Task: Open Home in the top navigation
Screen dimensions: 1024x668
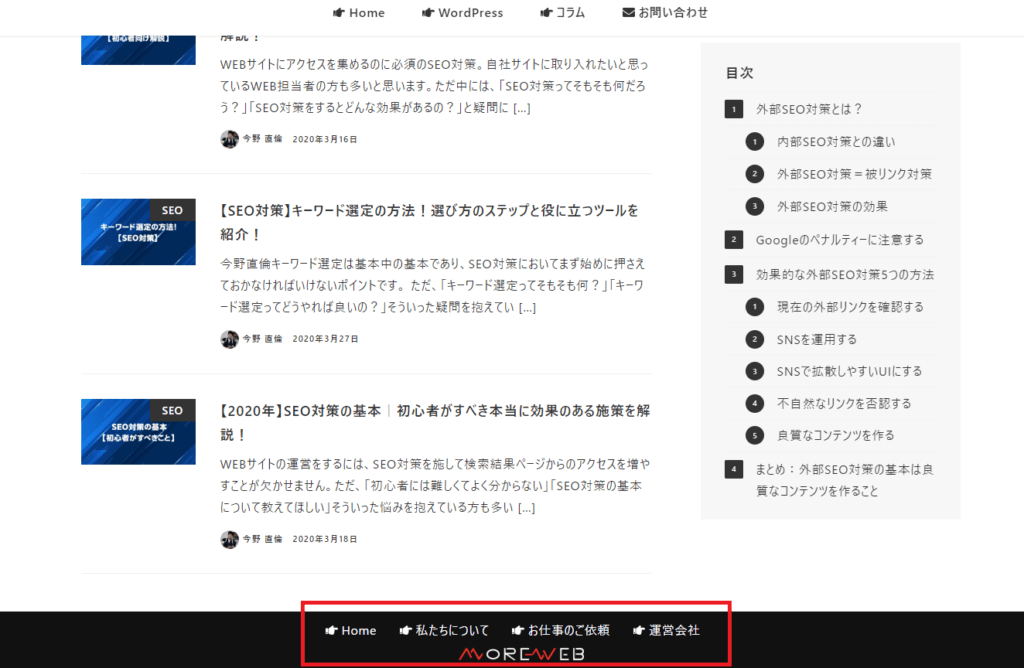Action: pos(366,12)
